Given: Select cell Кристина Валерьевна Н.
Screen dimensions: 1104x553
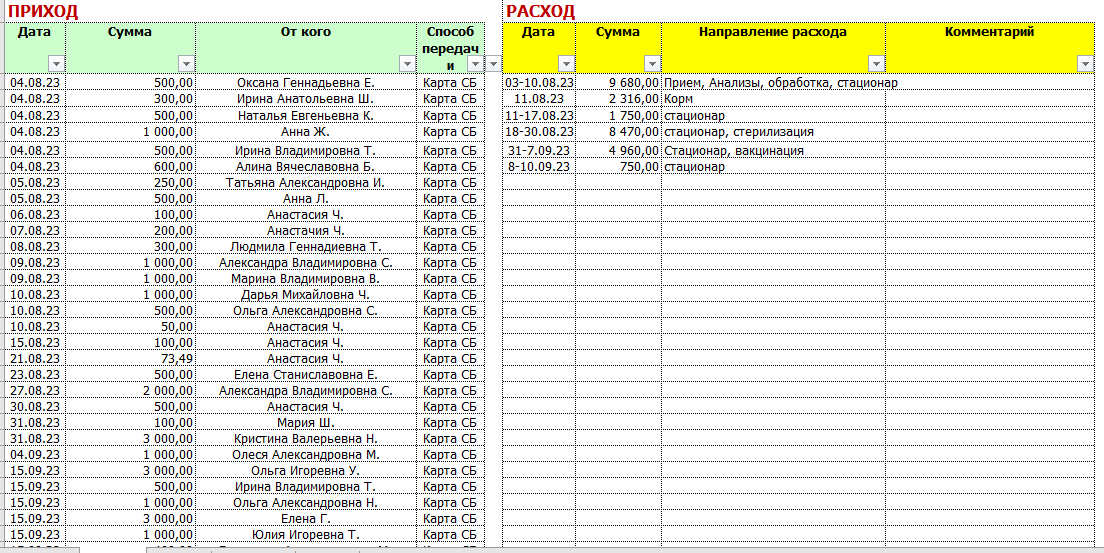Looking at the screenshot, I should (306, 438).
